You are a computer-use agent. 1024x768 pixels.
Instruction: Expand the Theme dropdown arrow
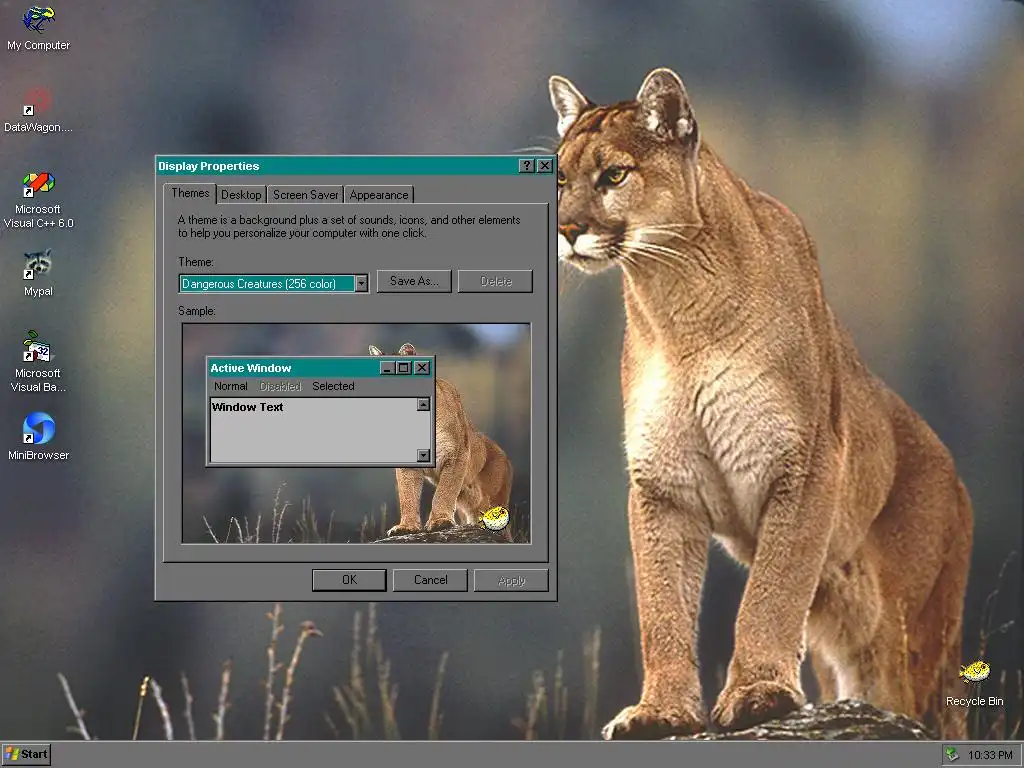click(x=362, y=283)
